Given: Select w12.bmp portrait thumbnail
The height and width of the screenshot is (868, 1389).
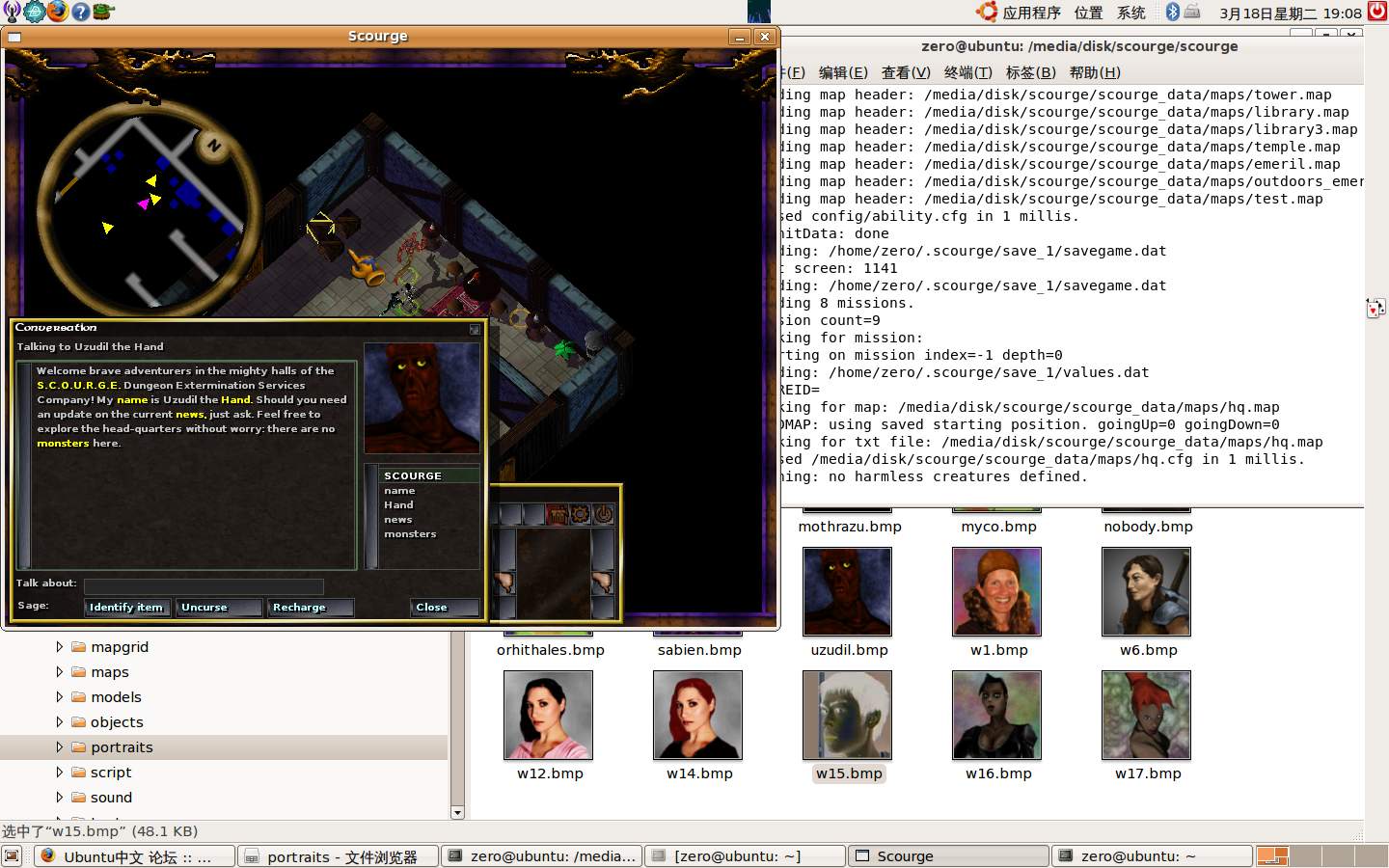Looking at the screenshot, I should (549, 716).
